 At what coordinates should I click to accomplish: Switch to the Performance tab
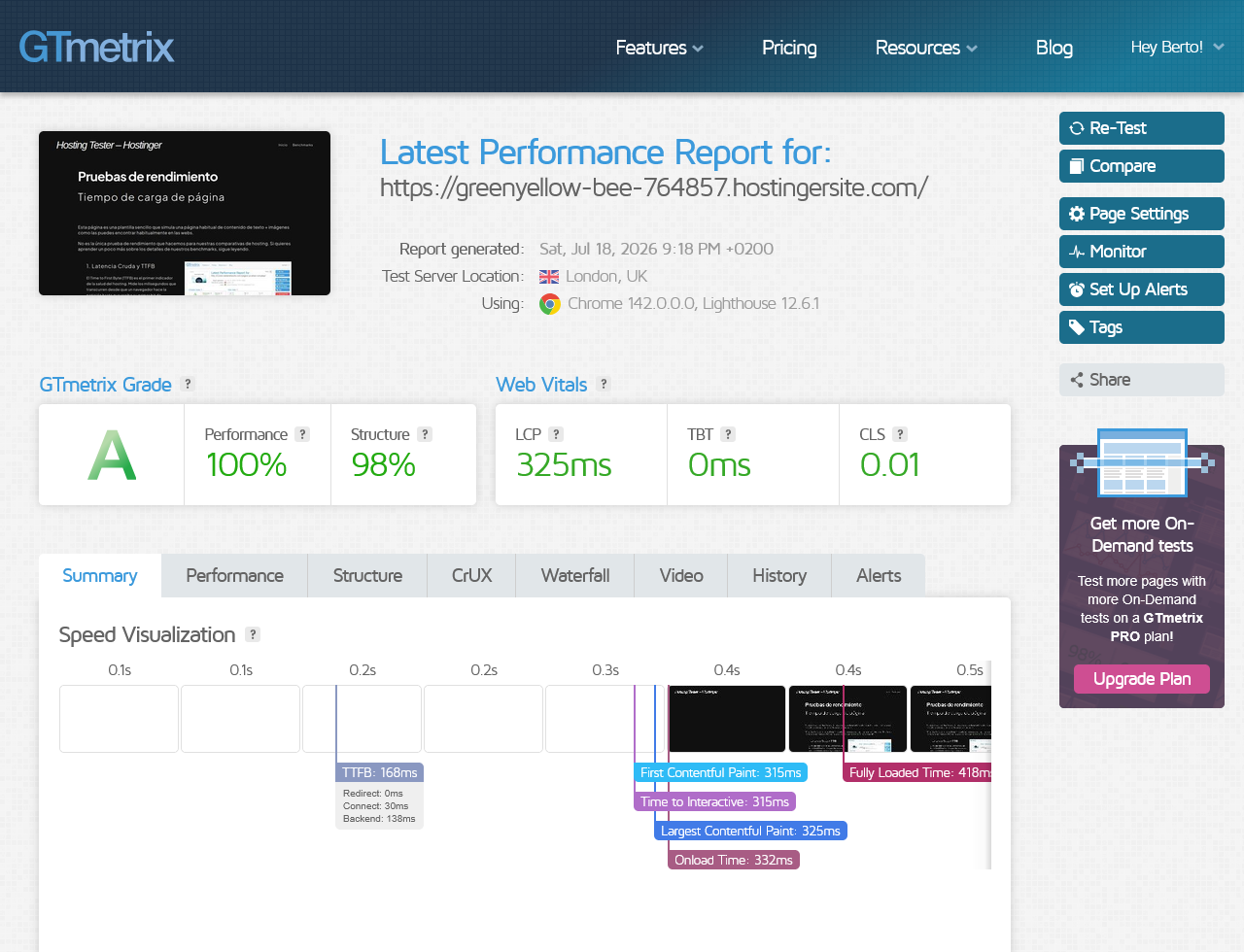(235, 576)
